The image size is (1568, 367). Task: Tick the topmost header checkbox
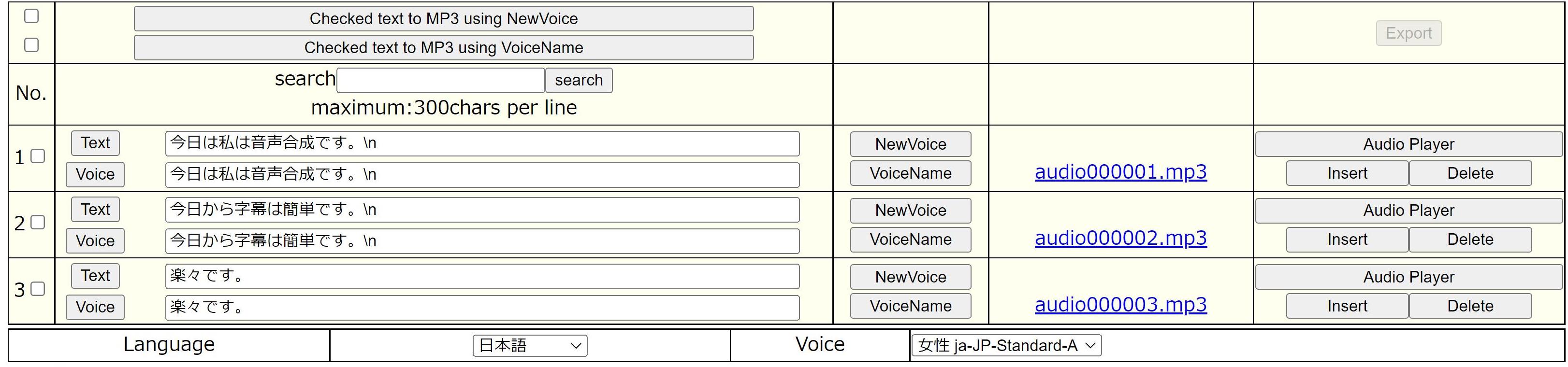pos(31,16)
